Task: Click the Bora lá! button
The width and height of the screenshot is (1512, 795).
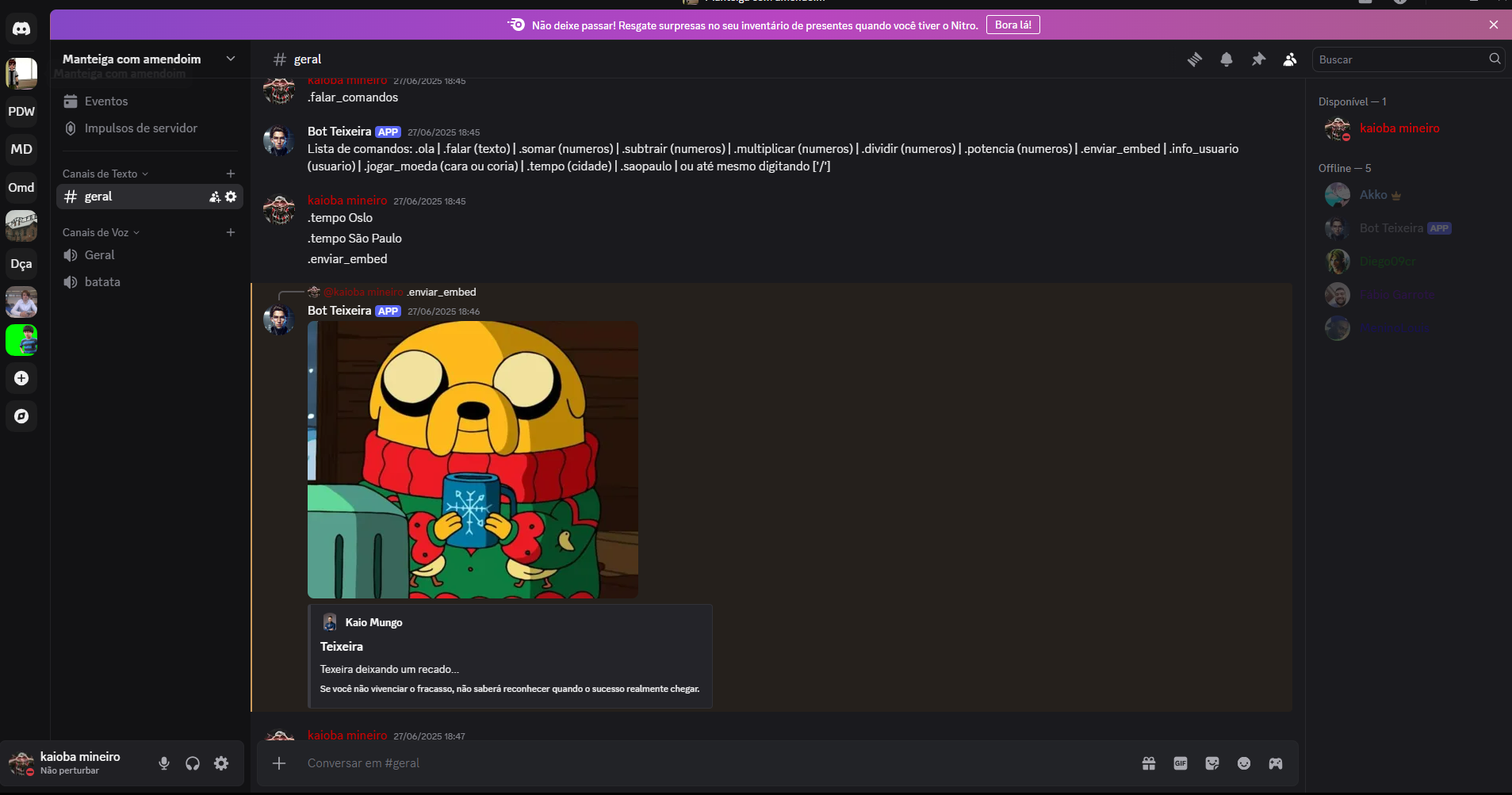Action: tap(1012, 25)
